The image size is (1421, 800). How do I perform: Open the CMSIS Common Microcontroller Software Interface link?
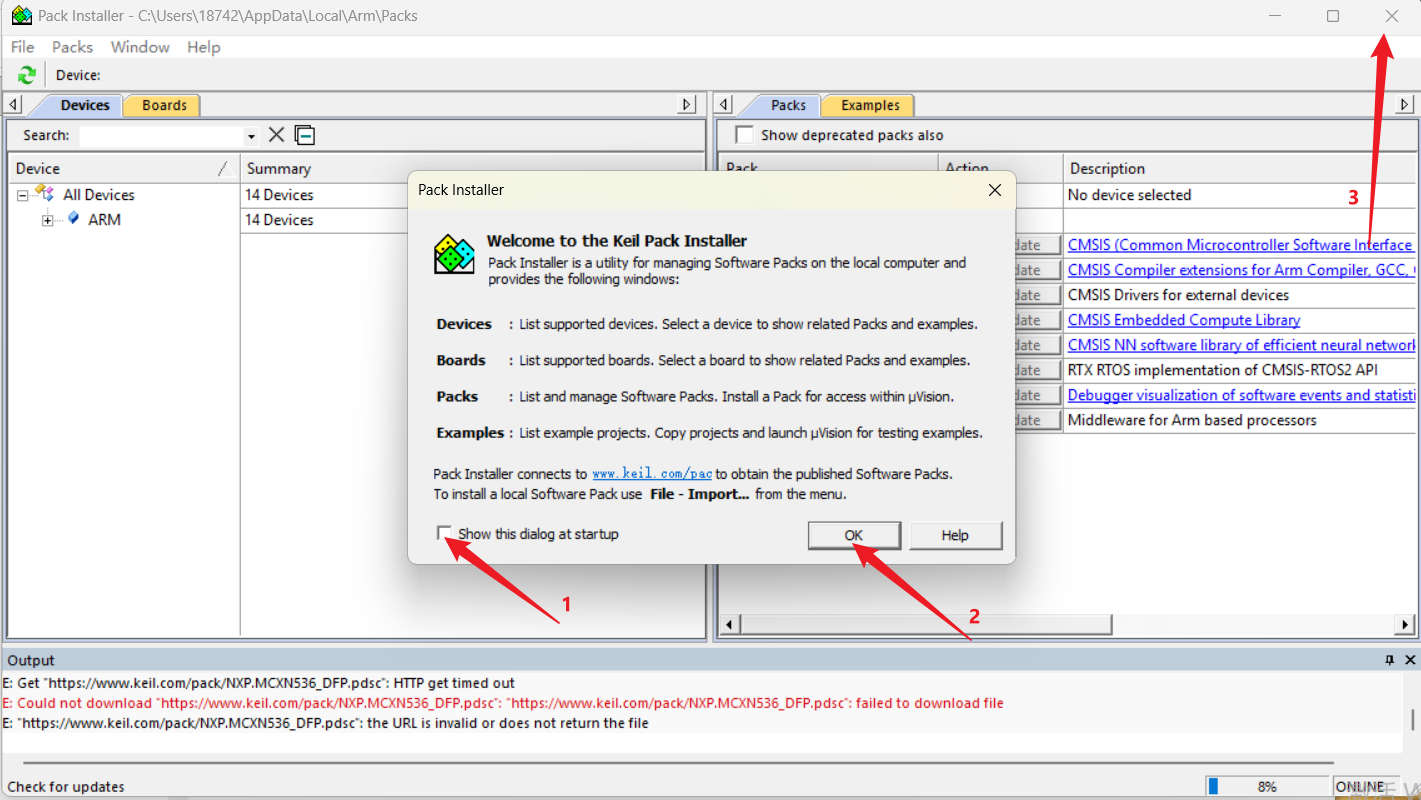pos(1240,245)
